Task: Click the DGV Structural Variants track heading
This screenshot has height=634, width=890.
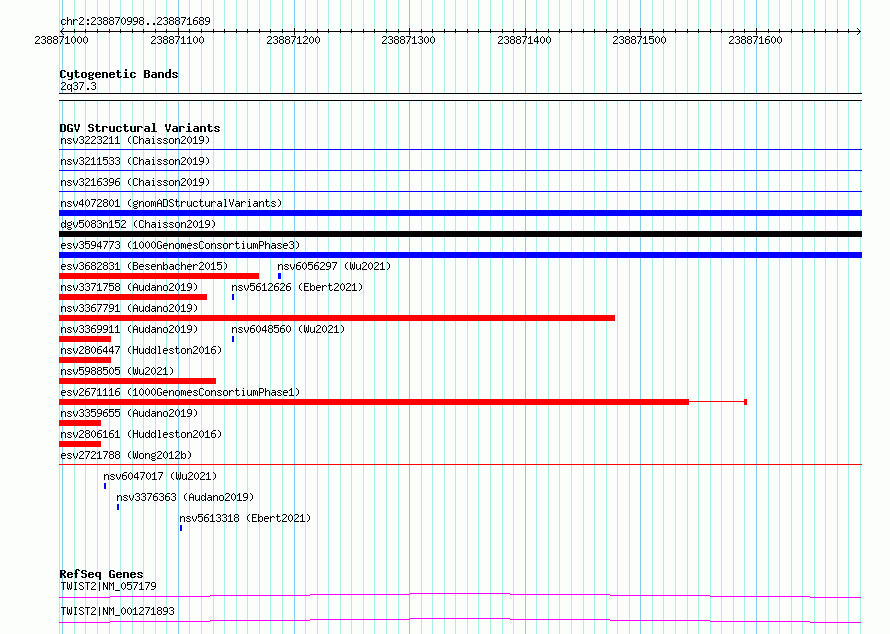Action: point(140,128)
